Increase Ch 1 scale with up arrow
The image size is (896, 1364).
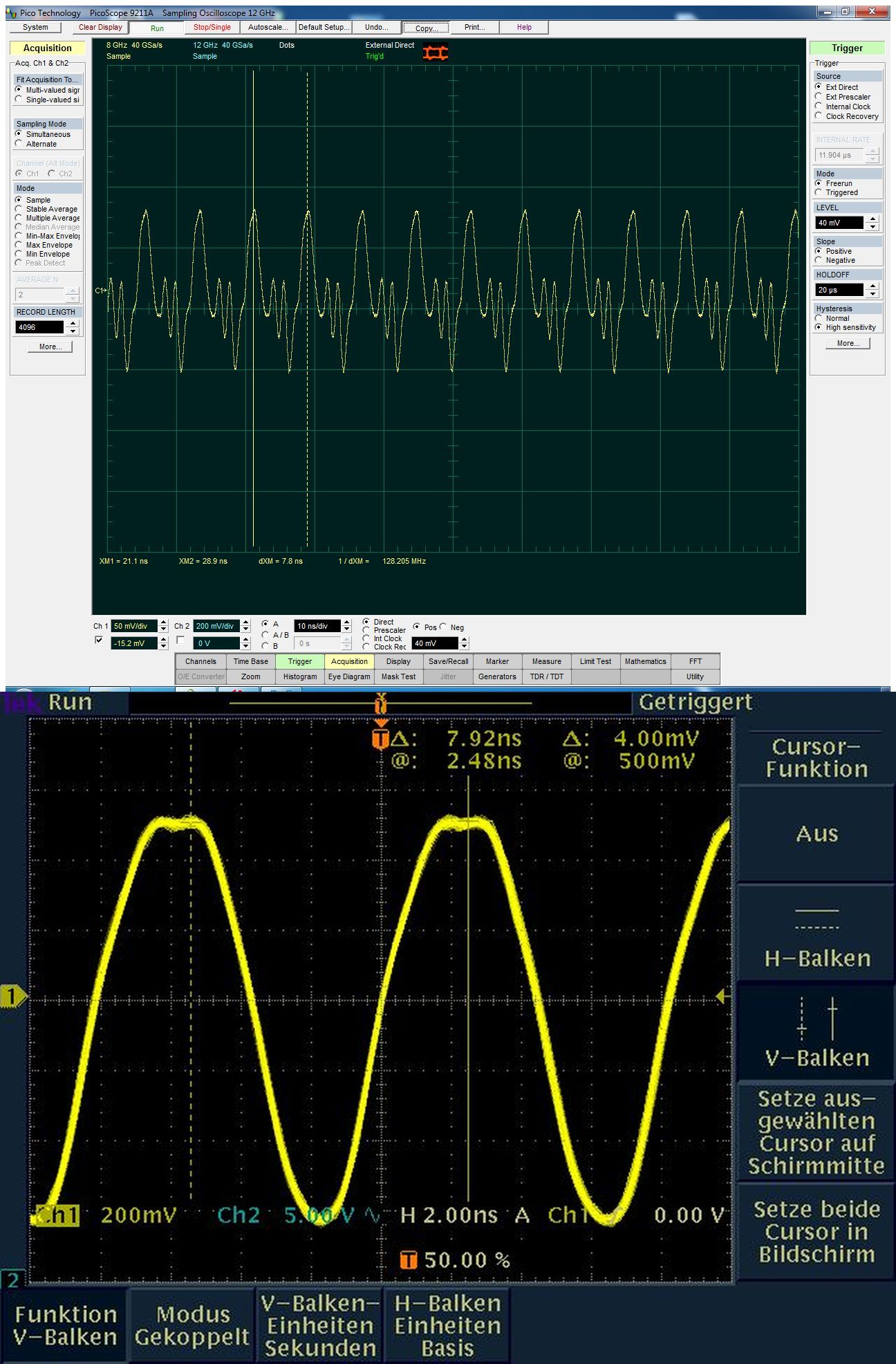coord(163,623)
